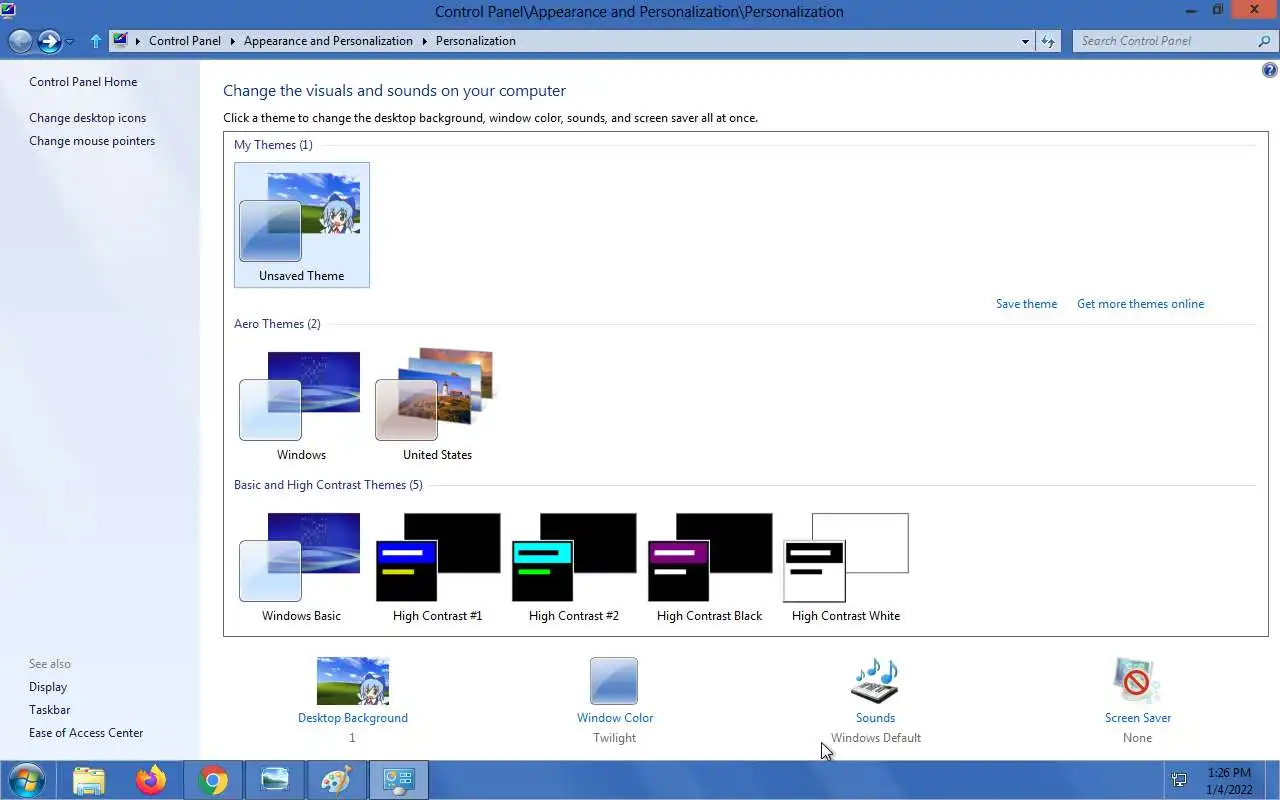The width and height of the screenshot is (1280, 800).
Task: Open the picture viewer taskbar icon
Action: 274,780
